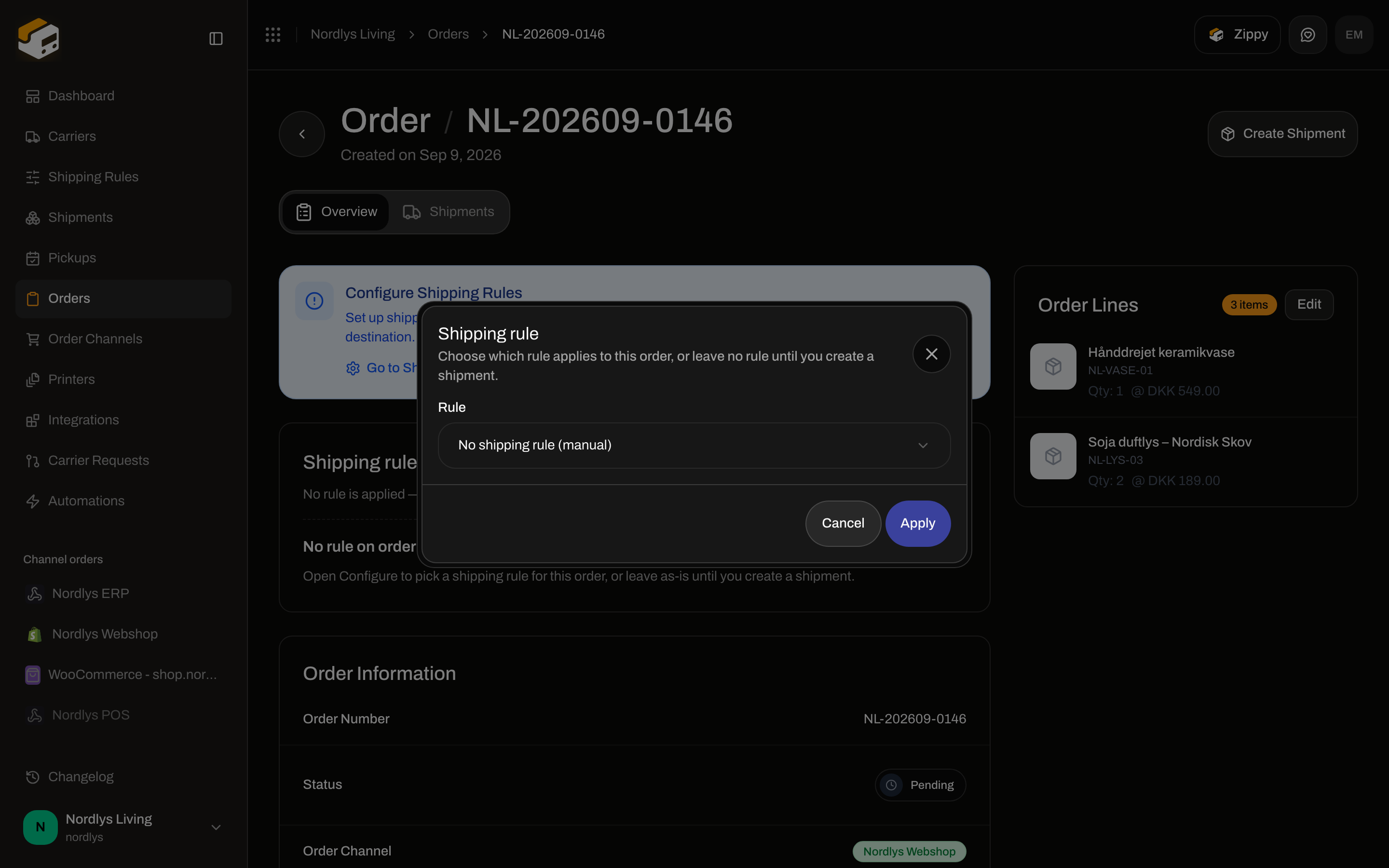Click Orders breadcrumb link
Image resolution: width=1389 pixels, height=868 pixels.
point(448,34)
